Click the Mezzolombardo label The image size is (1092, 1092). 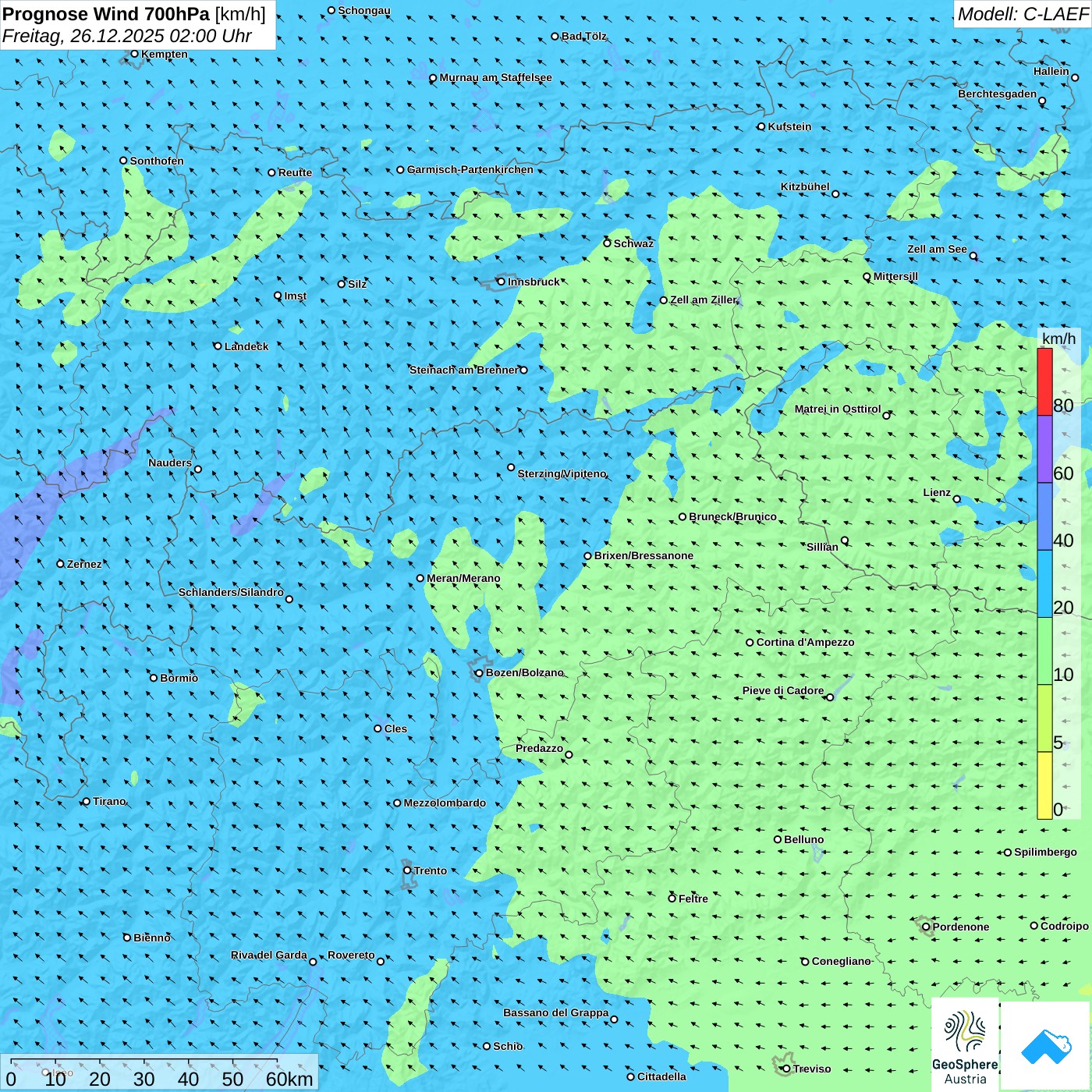(445, 803)
